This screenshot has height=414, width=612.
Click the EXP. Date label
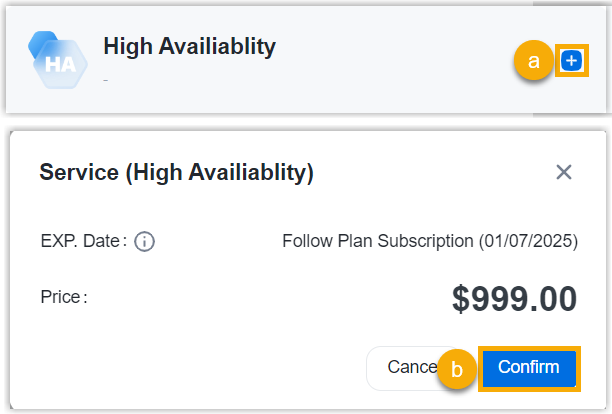tap(83, 242)
